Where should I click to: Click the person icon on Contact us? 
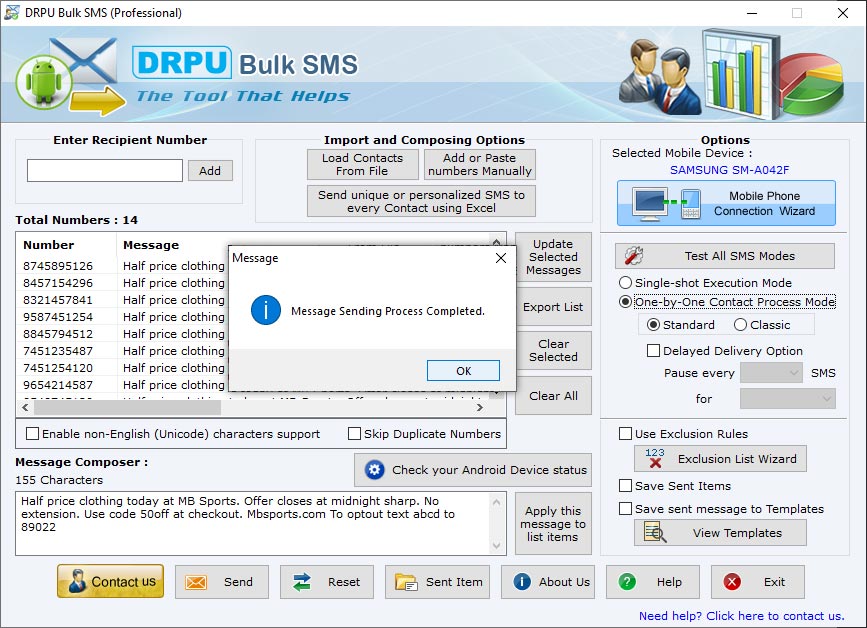click(77, 582)
